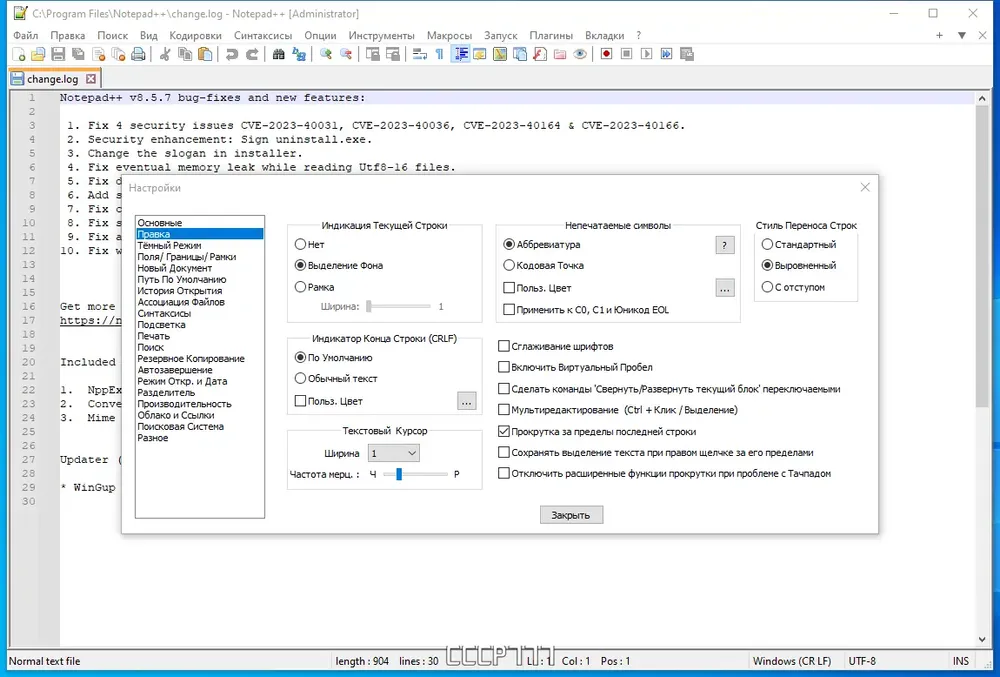Open the Плагины menu
The image size is (1000, 677).
click(x=551, y=36)
